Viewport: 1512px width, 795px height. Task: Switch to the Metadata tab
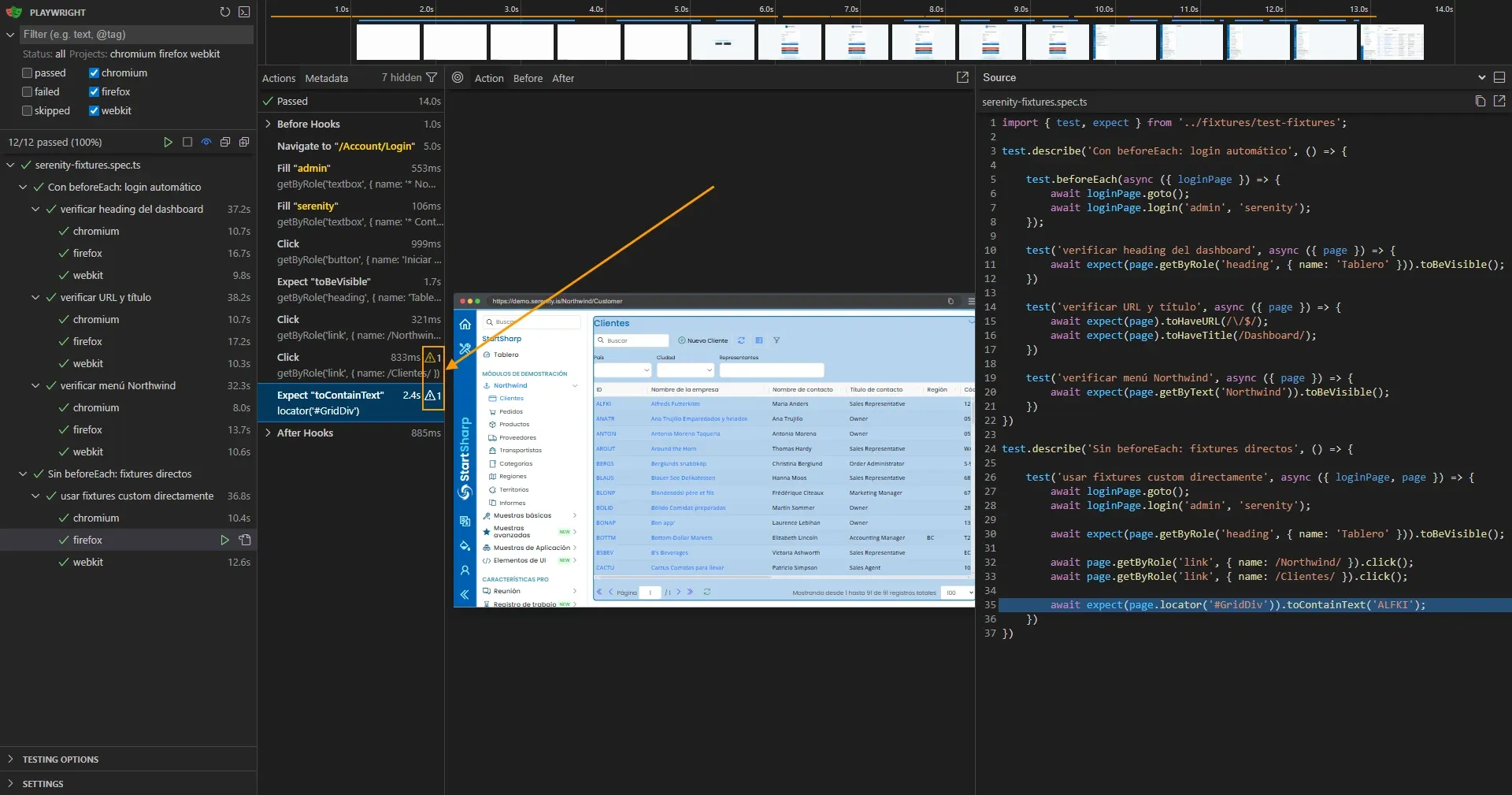click(x=326, y=78)
